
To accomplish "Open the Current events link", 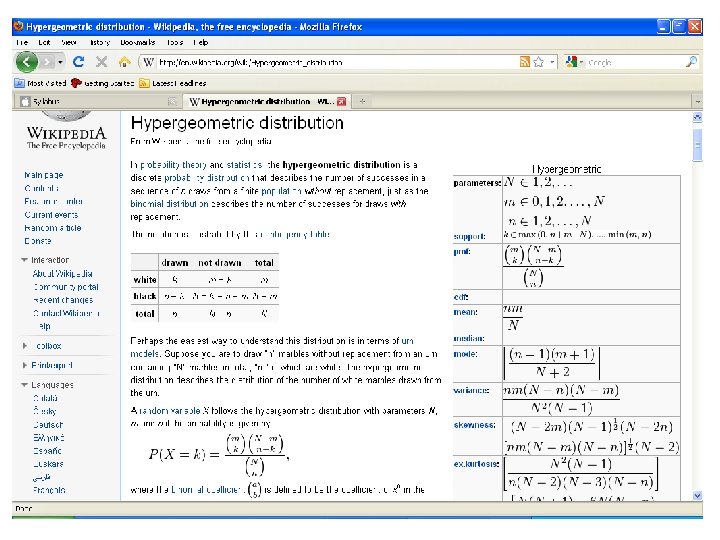I will click(51, 214).
